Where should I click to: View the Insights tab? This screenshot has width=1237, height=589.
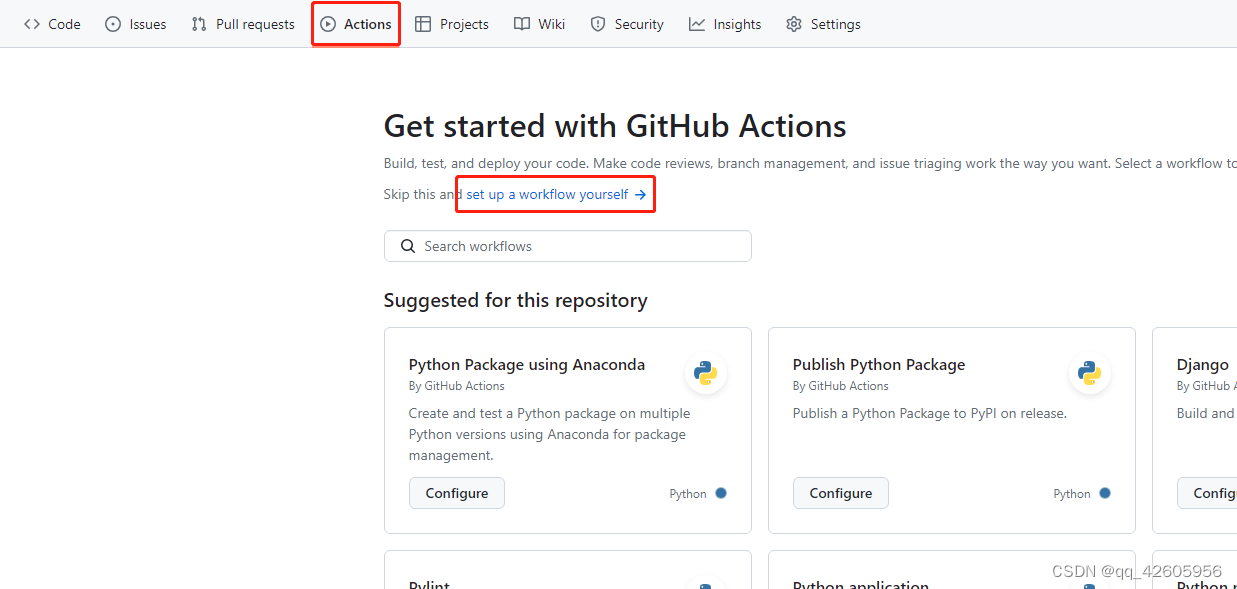pos(725,24)
